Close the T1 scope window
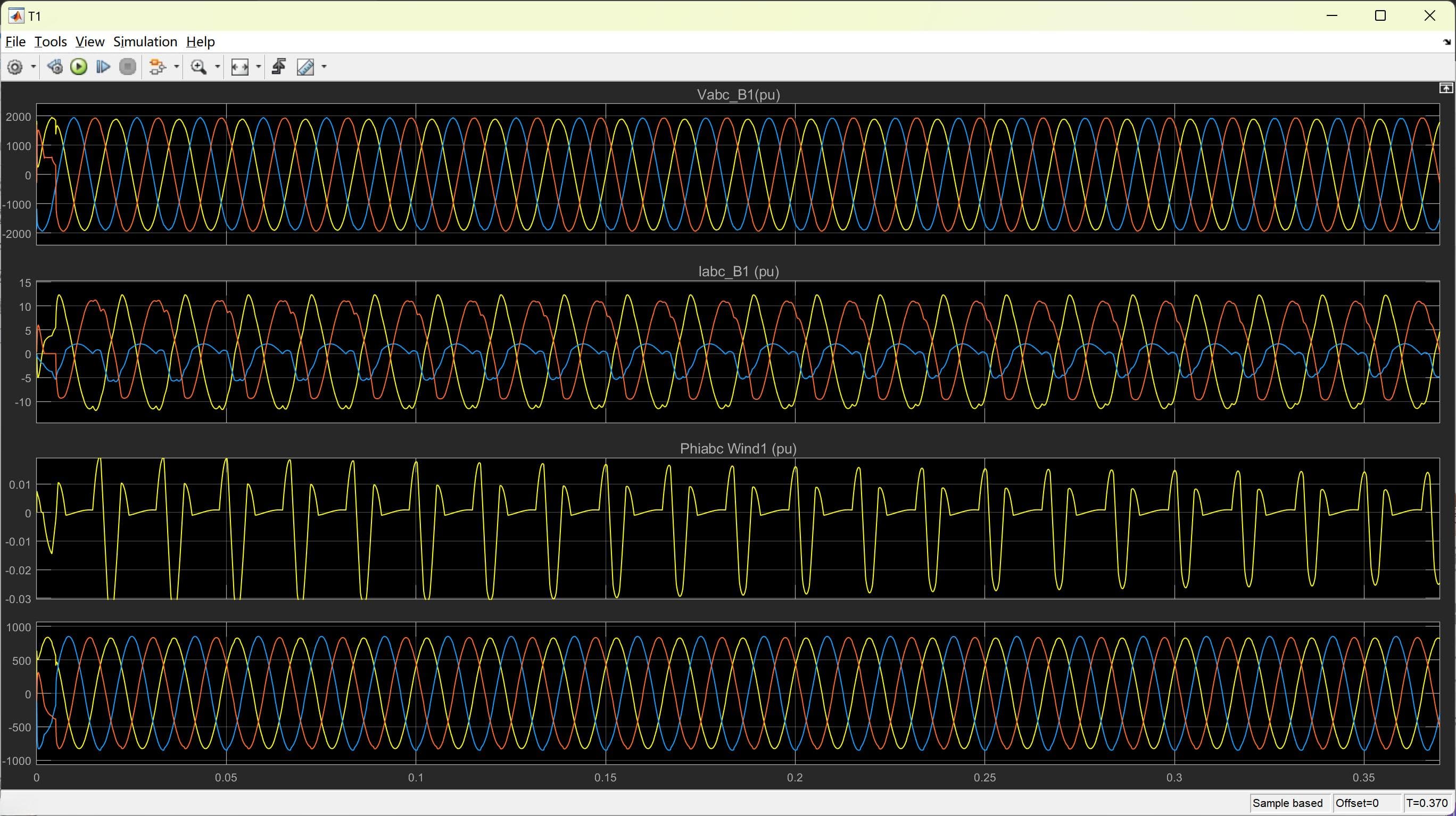1456x816 pixels. point(1429,16)
